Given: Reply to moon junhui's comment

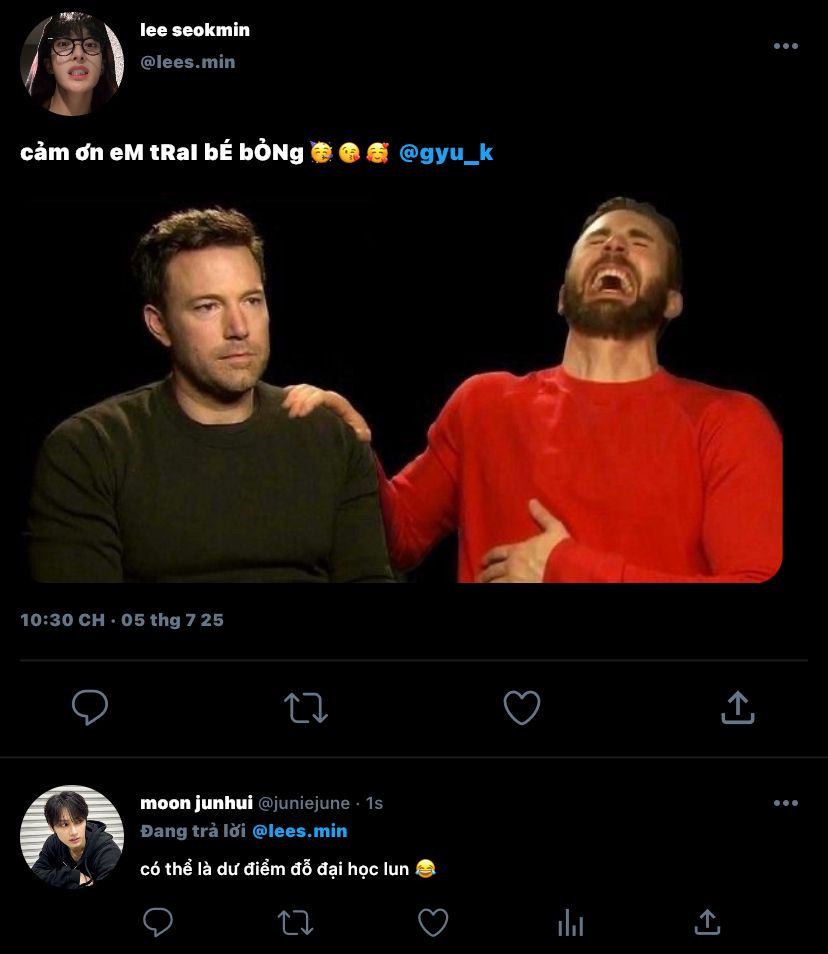Looking at the screenshot, I should click(x=158, y=922).
